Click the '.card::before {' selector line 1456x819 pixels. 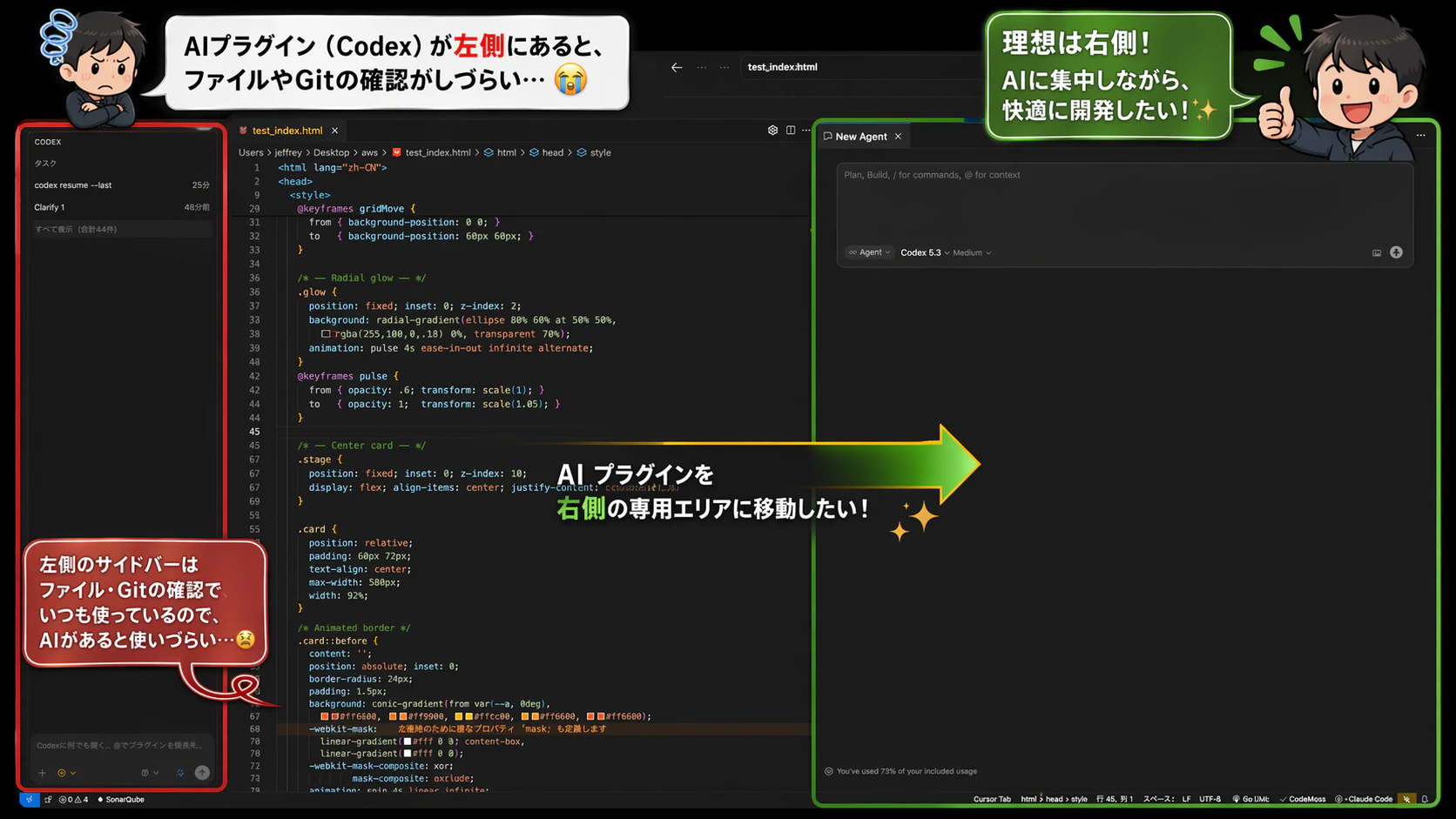[x=338, y=641]
